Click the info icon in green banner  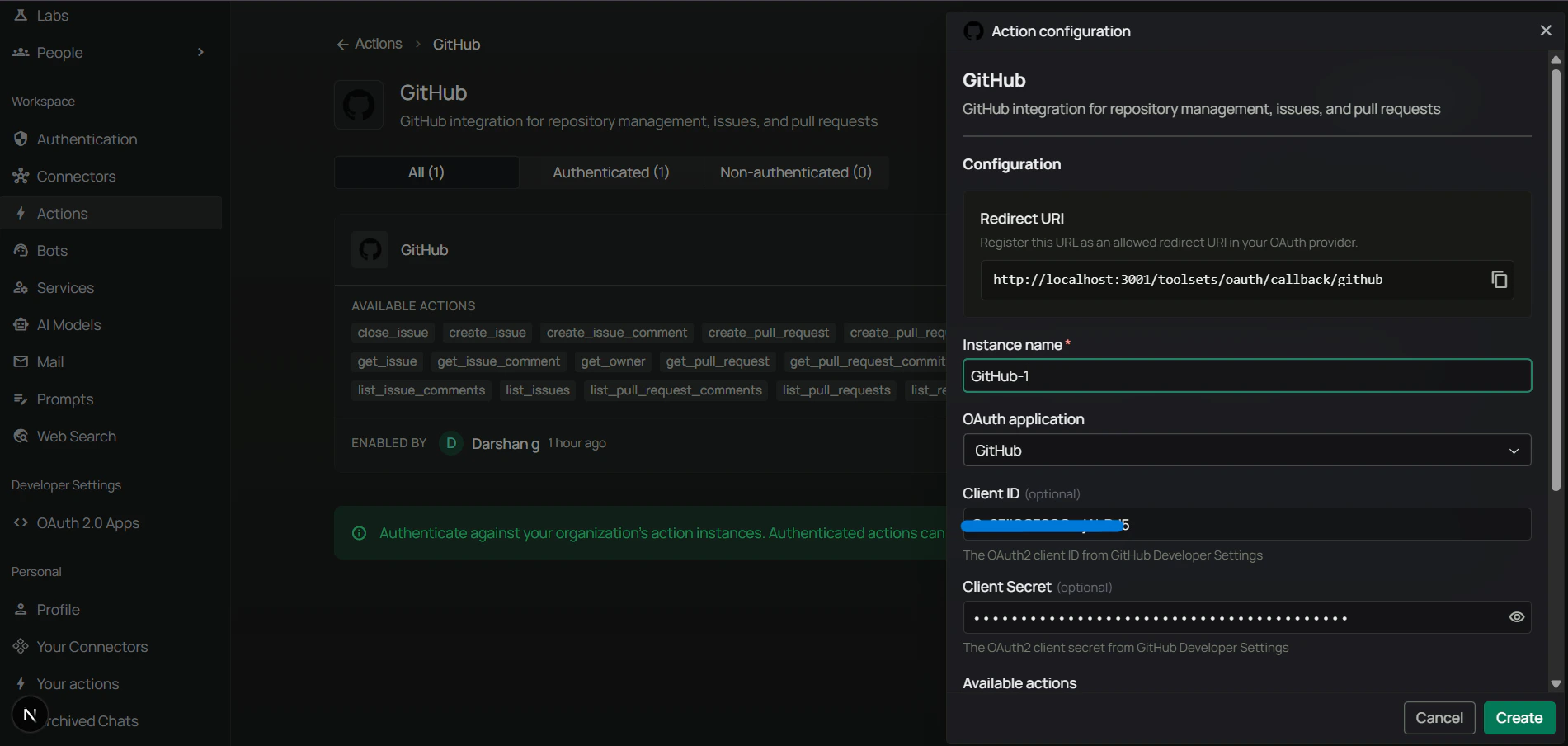[359, 533]
